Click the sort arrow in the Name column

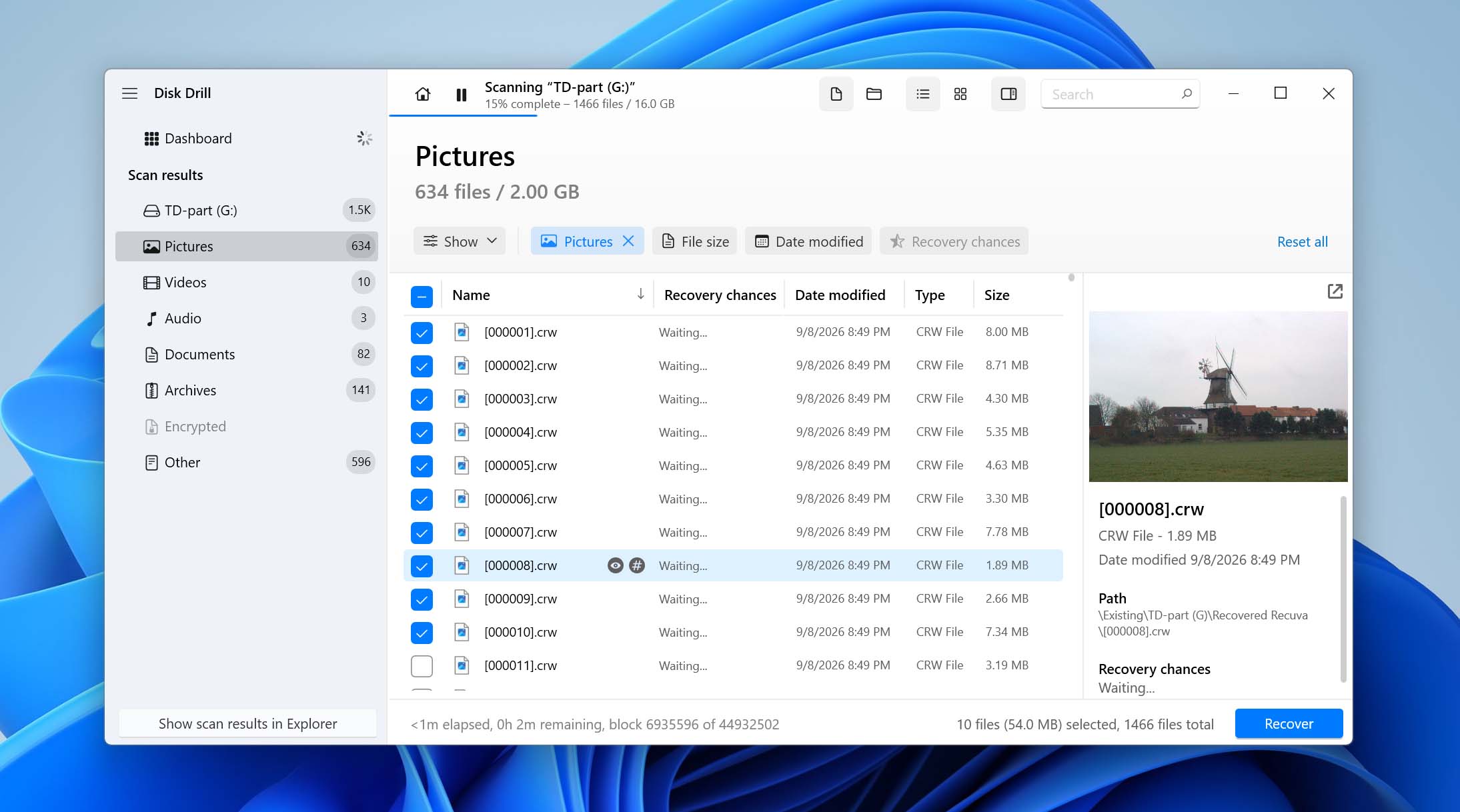click(640, 294)
